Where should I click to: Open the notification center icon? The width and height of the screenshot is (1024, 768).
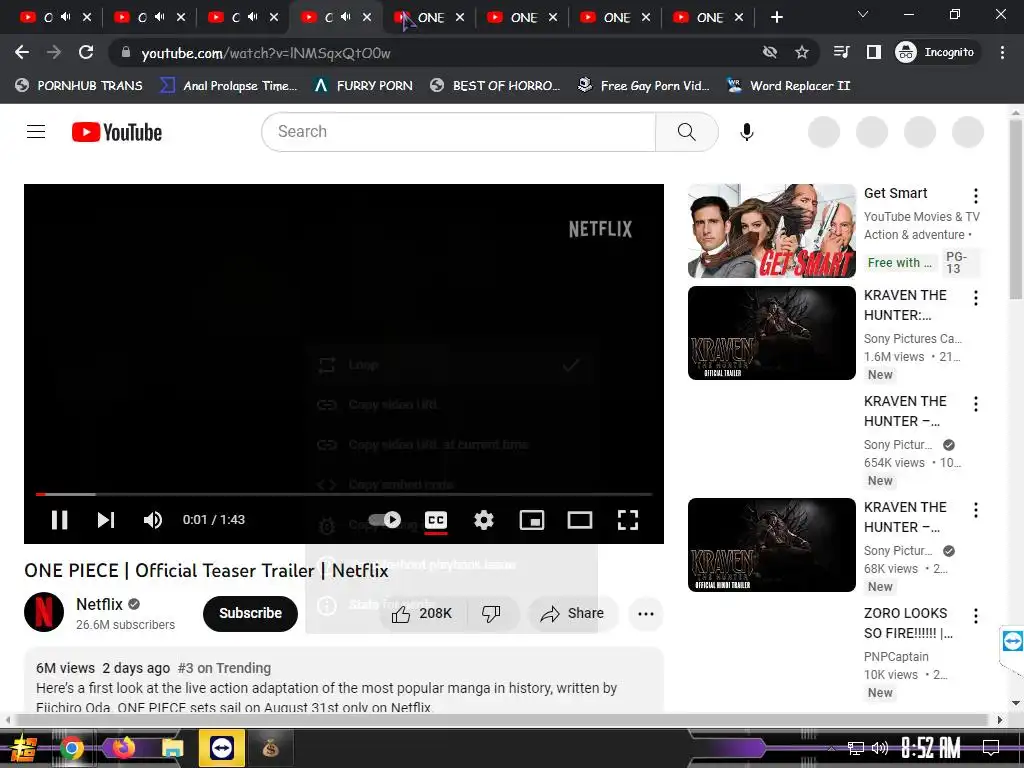tap(991, 748)
